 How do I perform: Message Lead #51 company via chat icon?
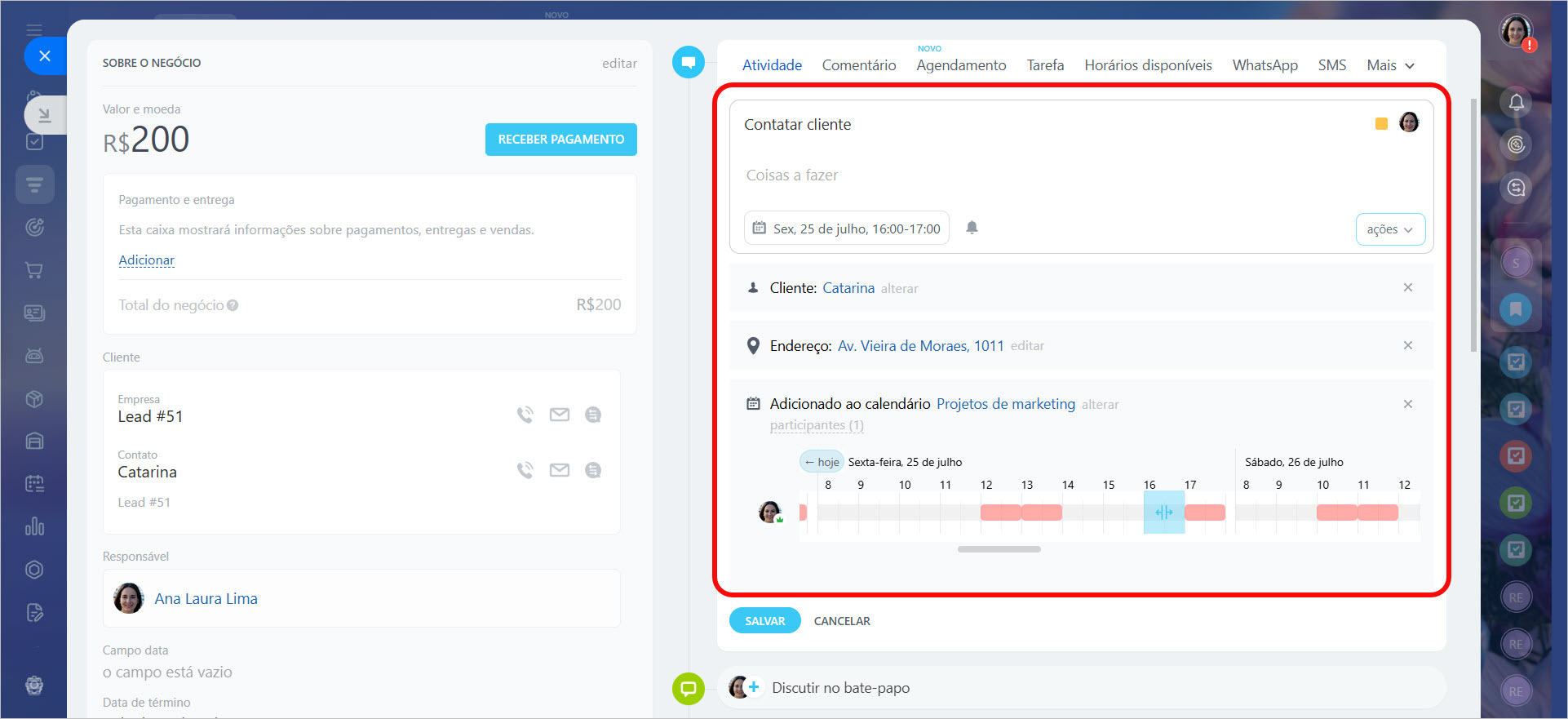point(593,415)
